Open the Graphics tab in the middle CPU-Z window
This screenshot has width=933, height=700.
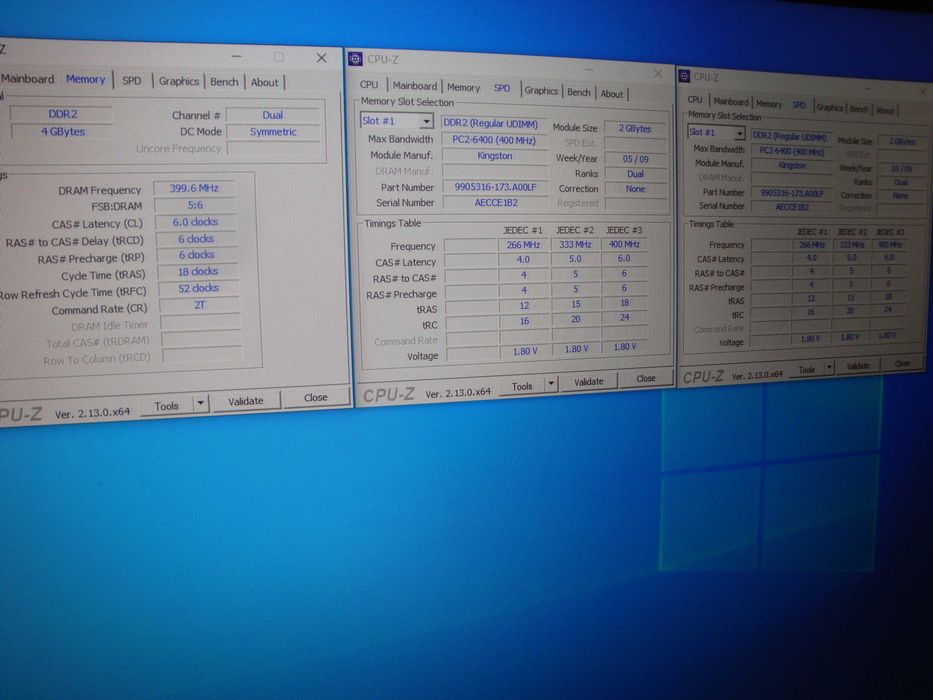tap(541, 90)
